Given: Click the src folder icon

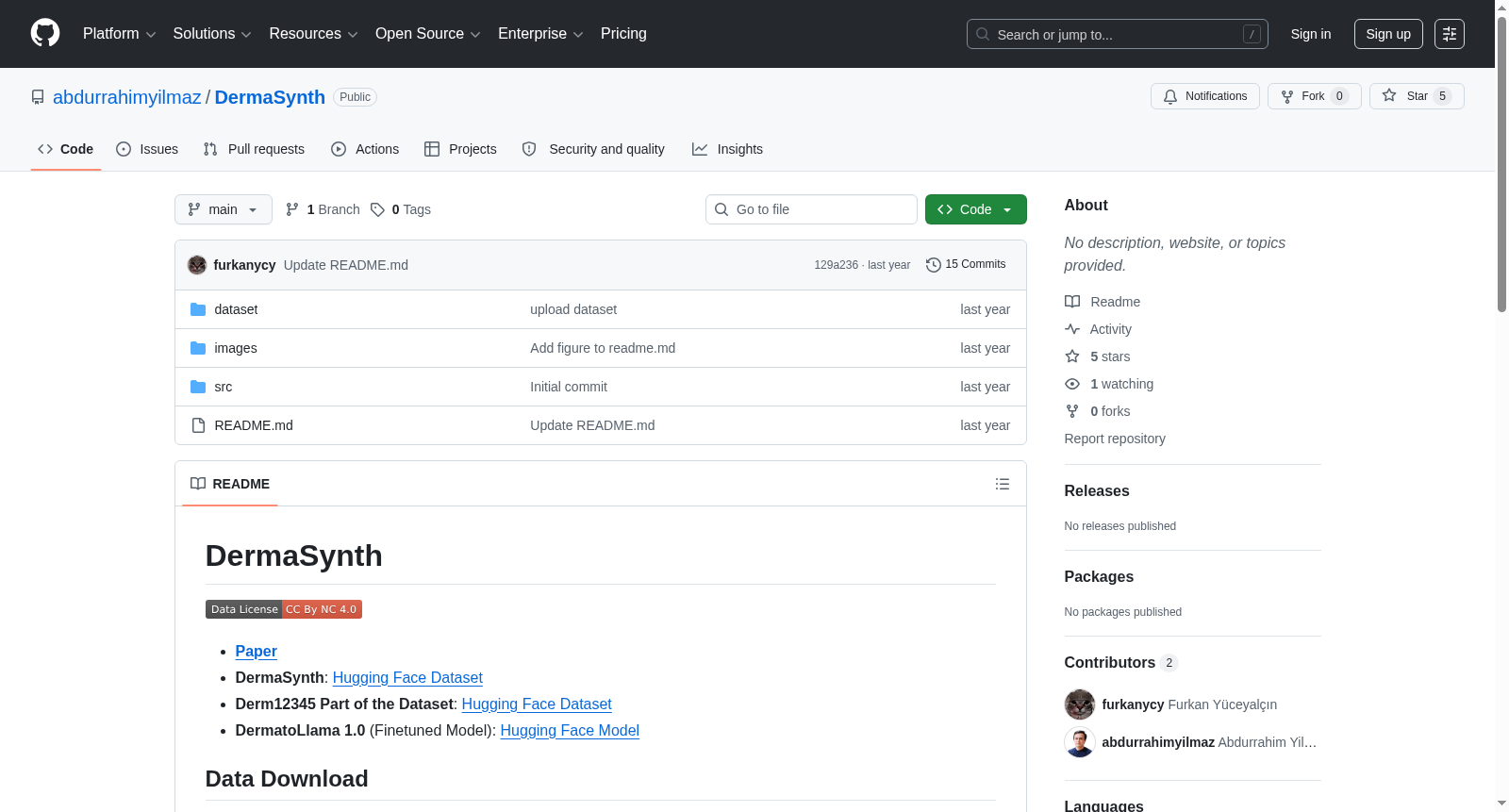Looking at the screenshot, I should coord(198,387).
